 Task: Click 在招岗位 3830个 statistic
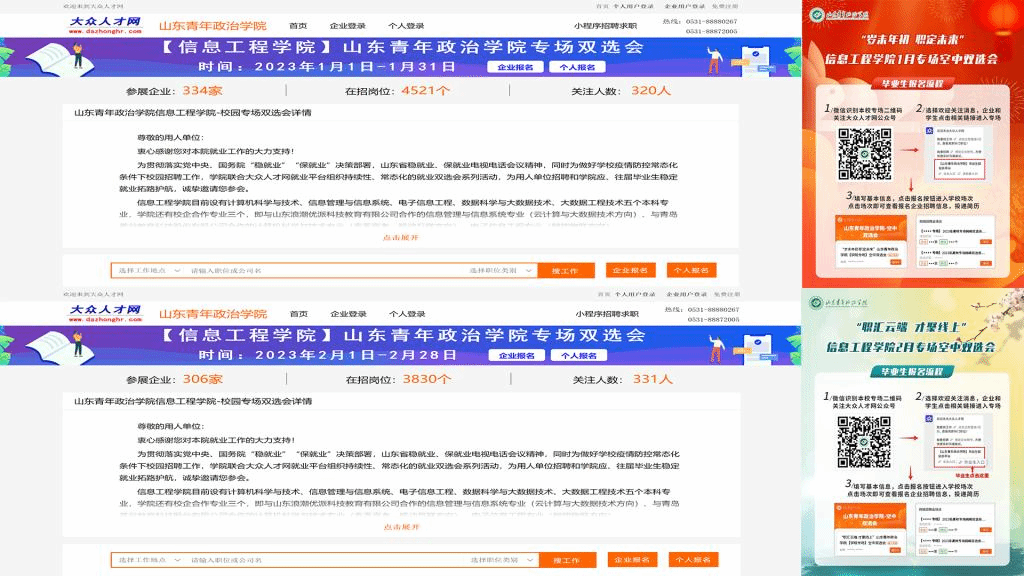[398, 379]
